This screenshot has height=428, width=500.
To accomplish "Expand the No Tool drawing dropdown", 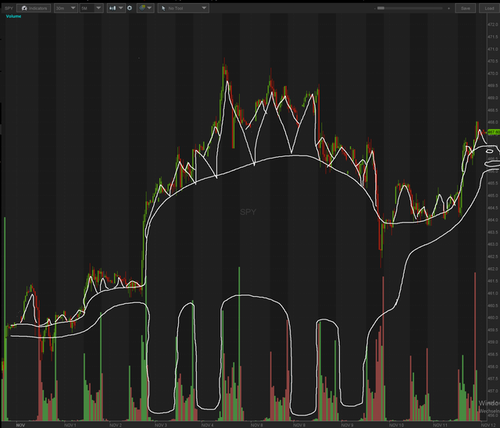I will (183, 8).
